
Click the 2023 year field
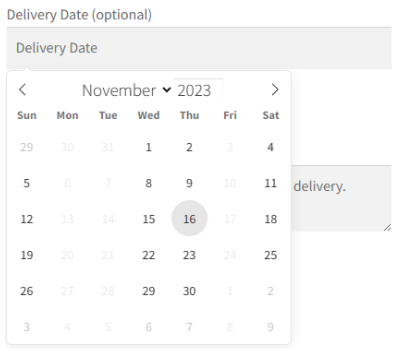tap(198, 90)
